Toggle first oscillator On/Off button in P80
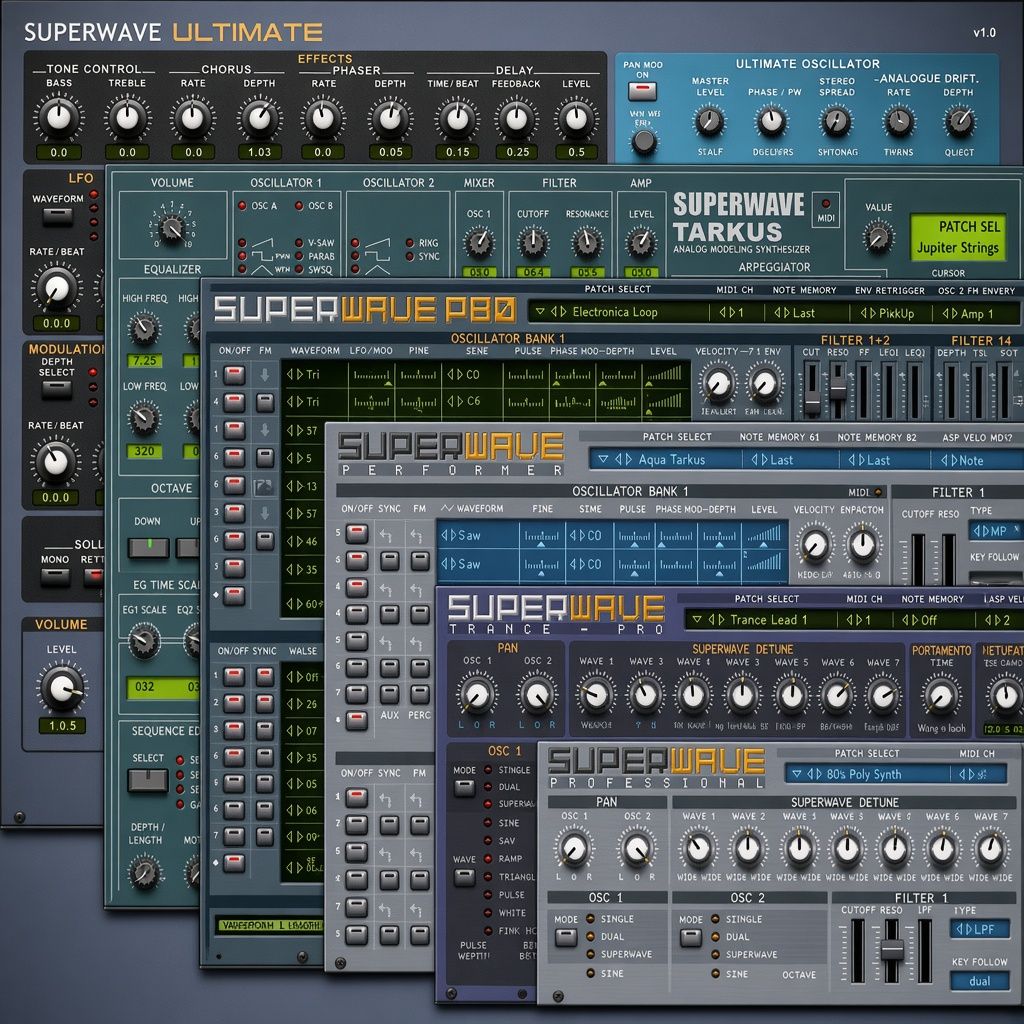Image resolution: width=1024 pixels, height=1024 pixels. click(234, 375)
